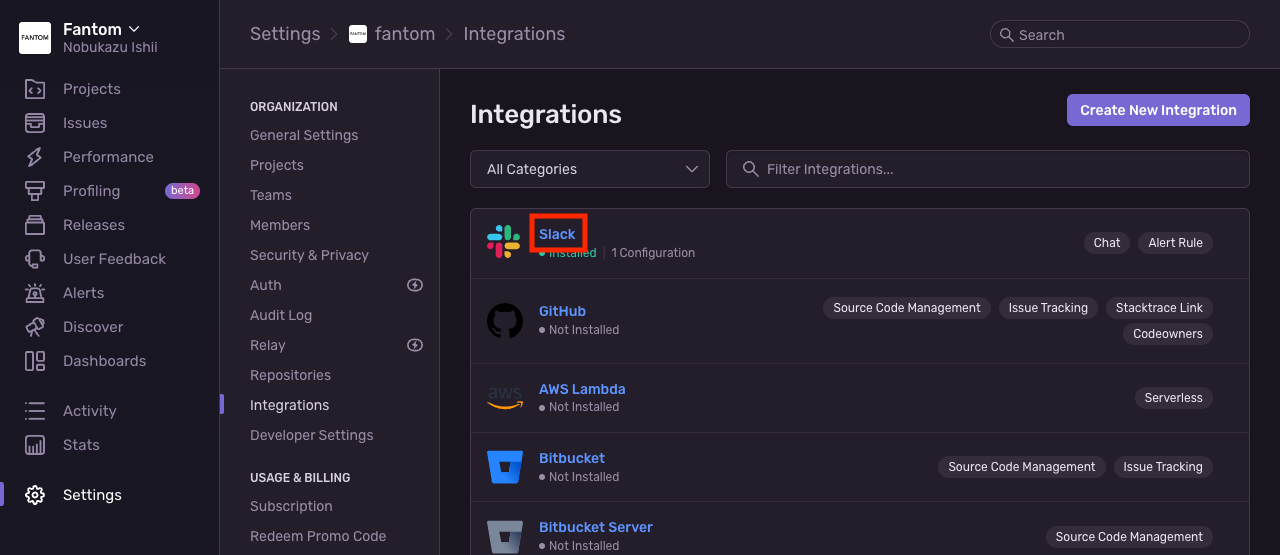The height and width of the screenshot is (555, 1280).
Task: Click the Discover telescope icon
Action: [35, 327]
